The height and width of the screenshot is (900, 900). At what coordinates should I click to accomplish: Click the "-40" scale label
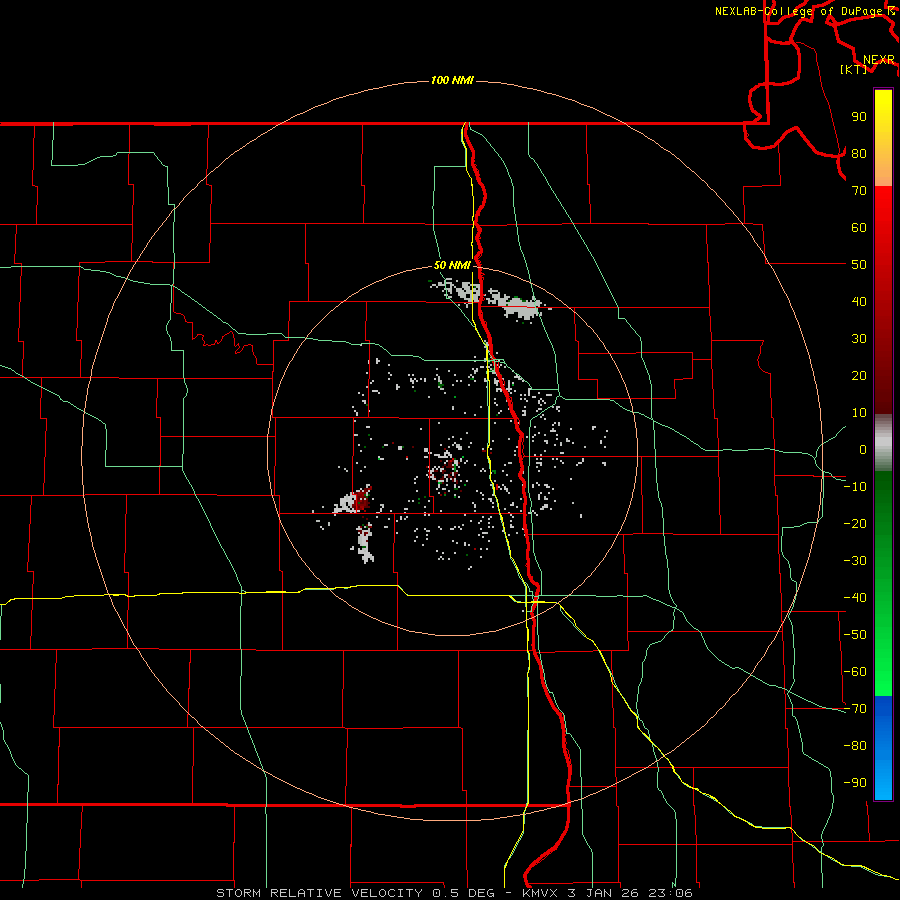click(855, 598)
